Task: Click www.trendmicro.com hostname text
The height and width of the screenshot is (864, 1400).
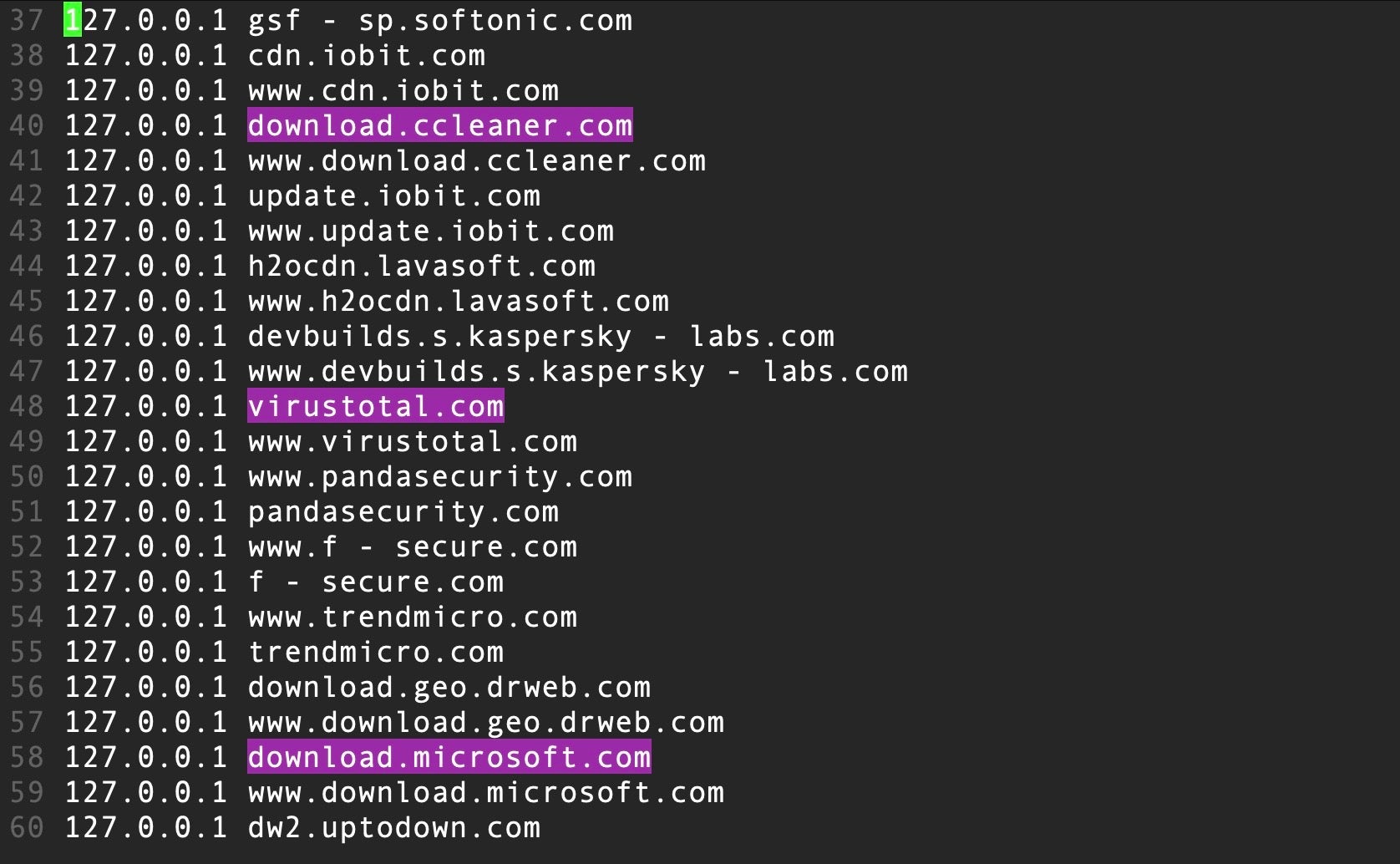Action: 413,617
